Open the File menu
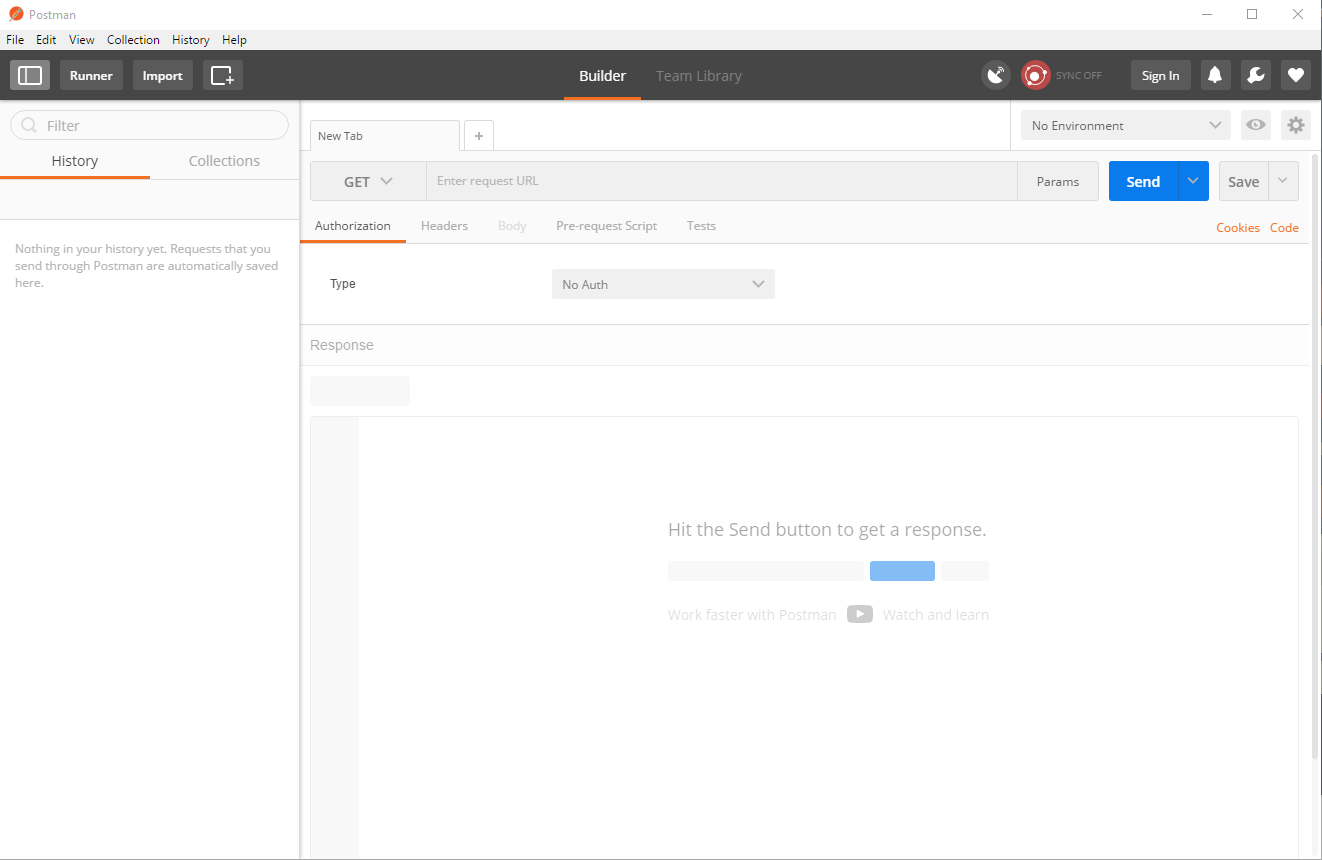Viewport: 1322px width, 860px height. point(15,40)
